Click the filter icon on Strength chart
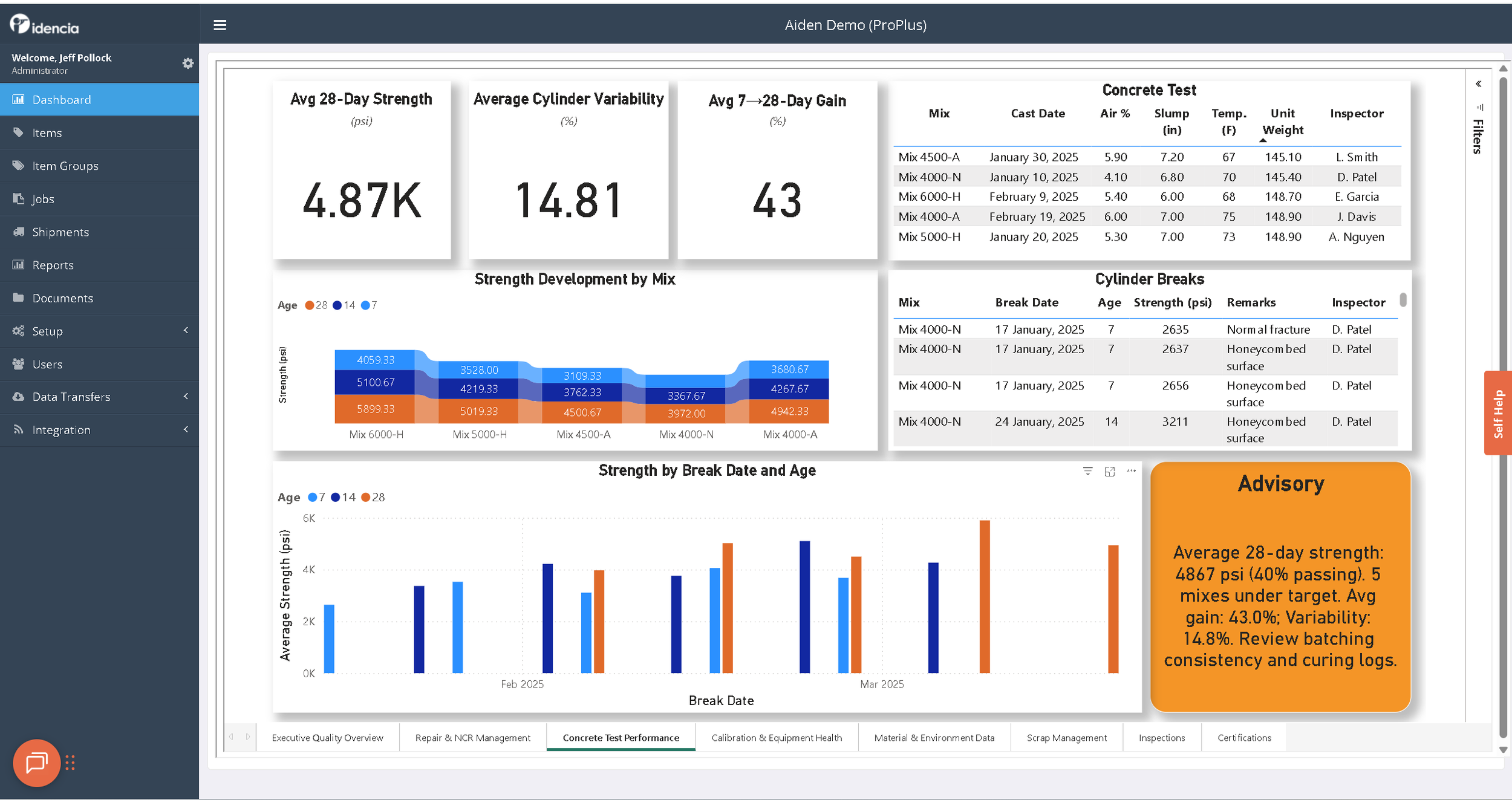The width and height of the screenshot is (1512, 800). [x=1087, y=471]
